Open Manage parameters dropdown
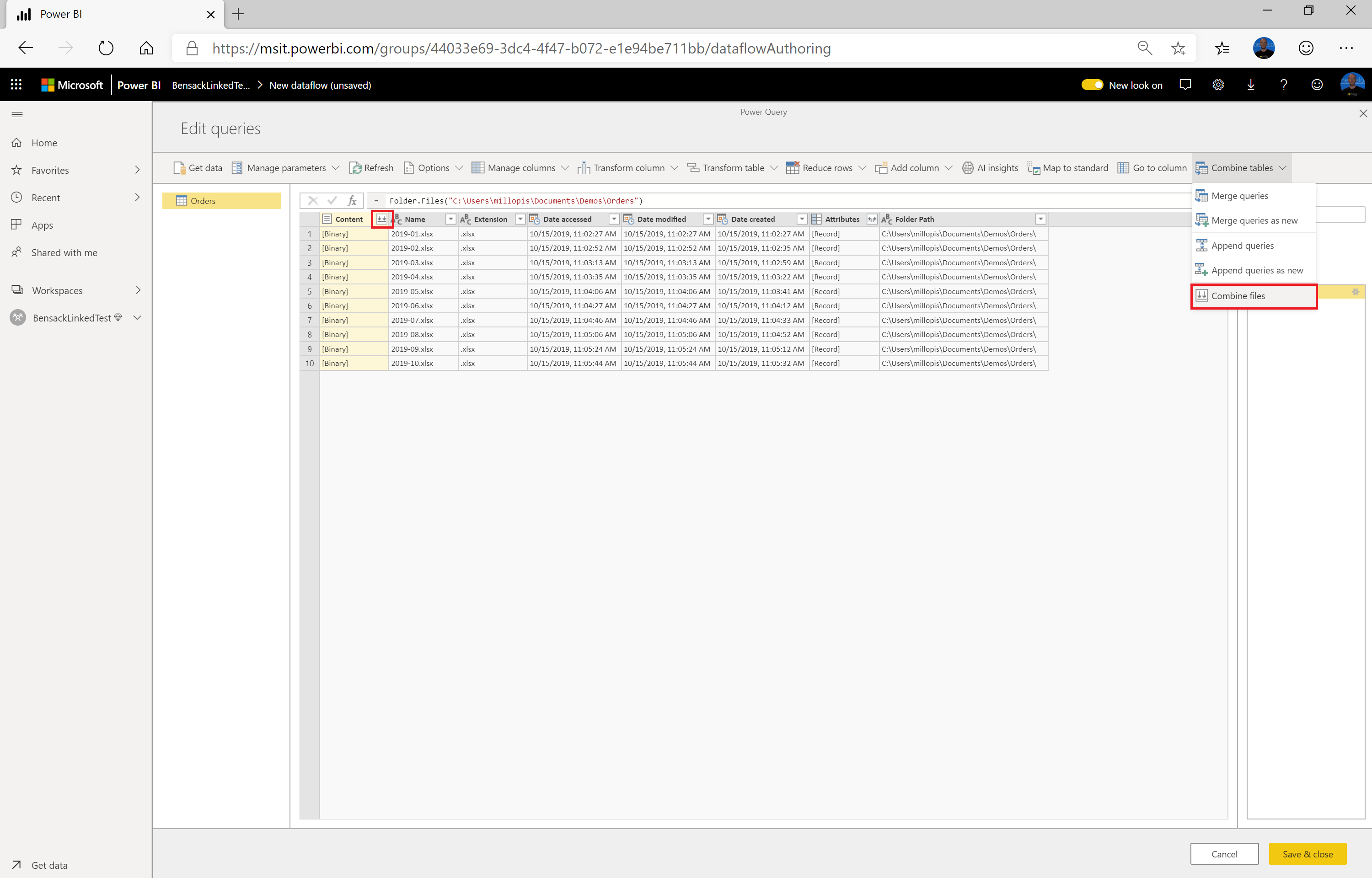The width and height of the screenshot is (1372, 878). click(x=285, y=168)
